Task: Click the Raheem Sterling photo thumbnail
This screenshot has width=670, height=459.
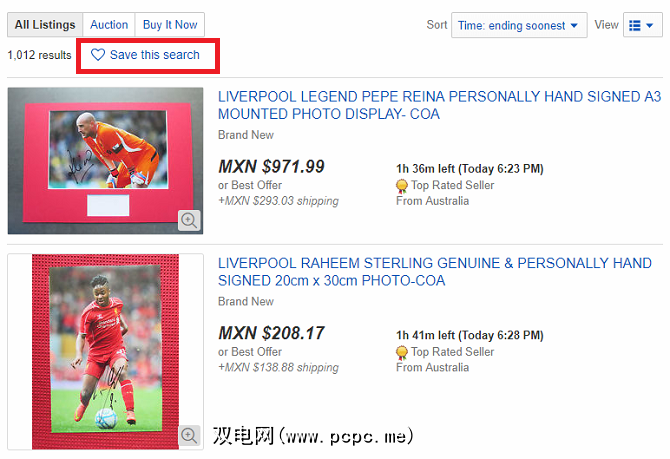Action: pos(105,352)
